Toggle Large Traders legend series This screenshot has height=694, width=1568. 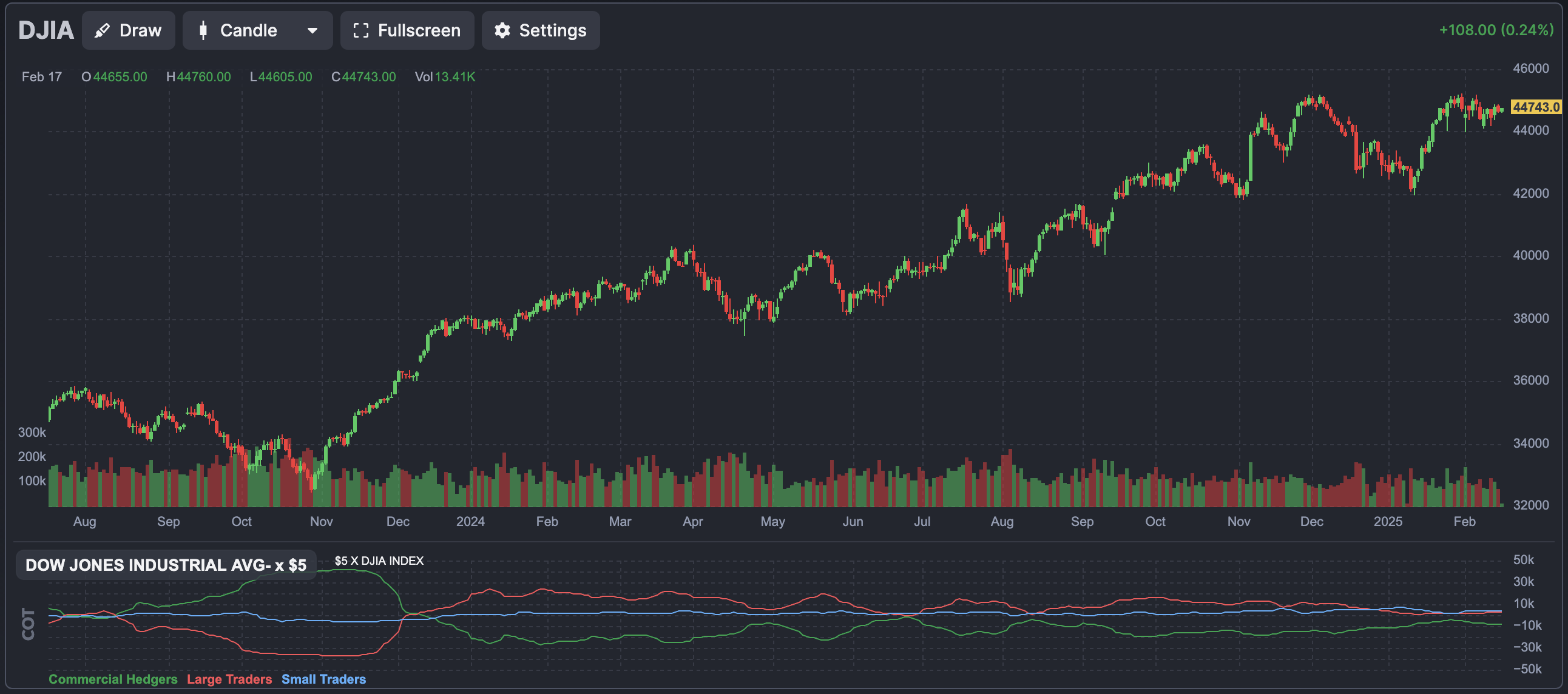[x=229, y=679]
